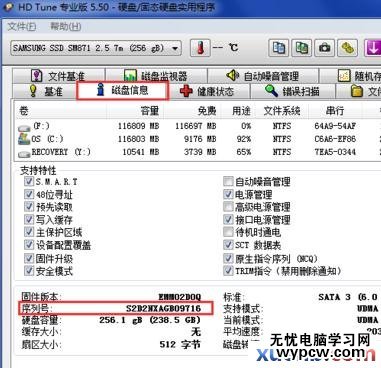Copy info to clipboard icon
This screenshot has height=368, width=381.
[279, 48]
